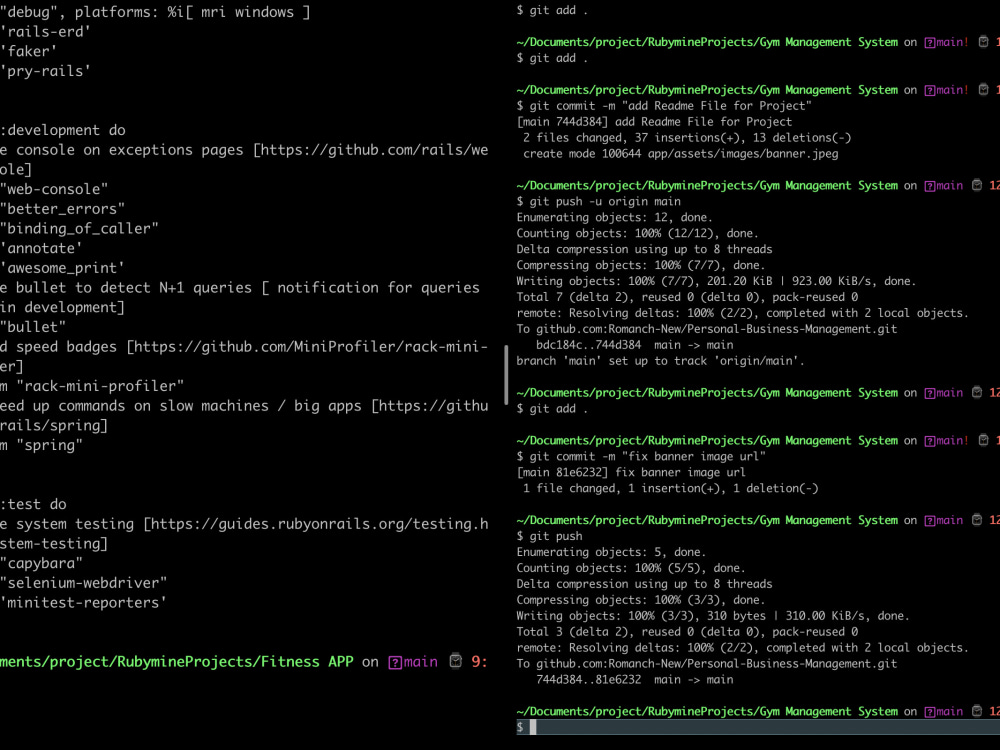
Task: Click 'Counting objects: 100% (5/5), done.' line
Action: point(631,568)
